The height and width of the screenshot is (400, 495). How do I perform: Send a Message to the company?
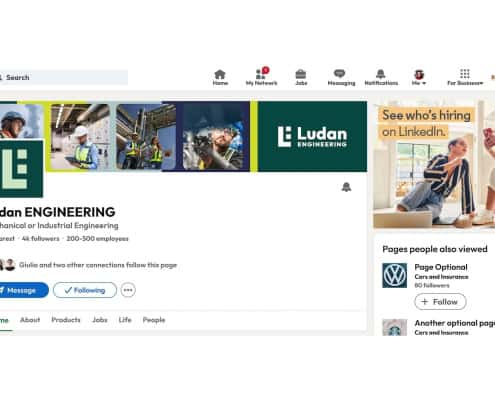23,290
